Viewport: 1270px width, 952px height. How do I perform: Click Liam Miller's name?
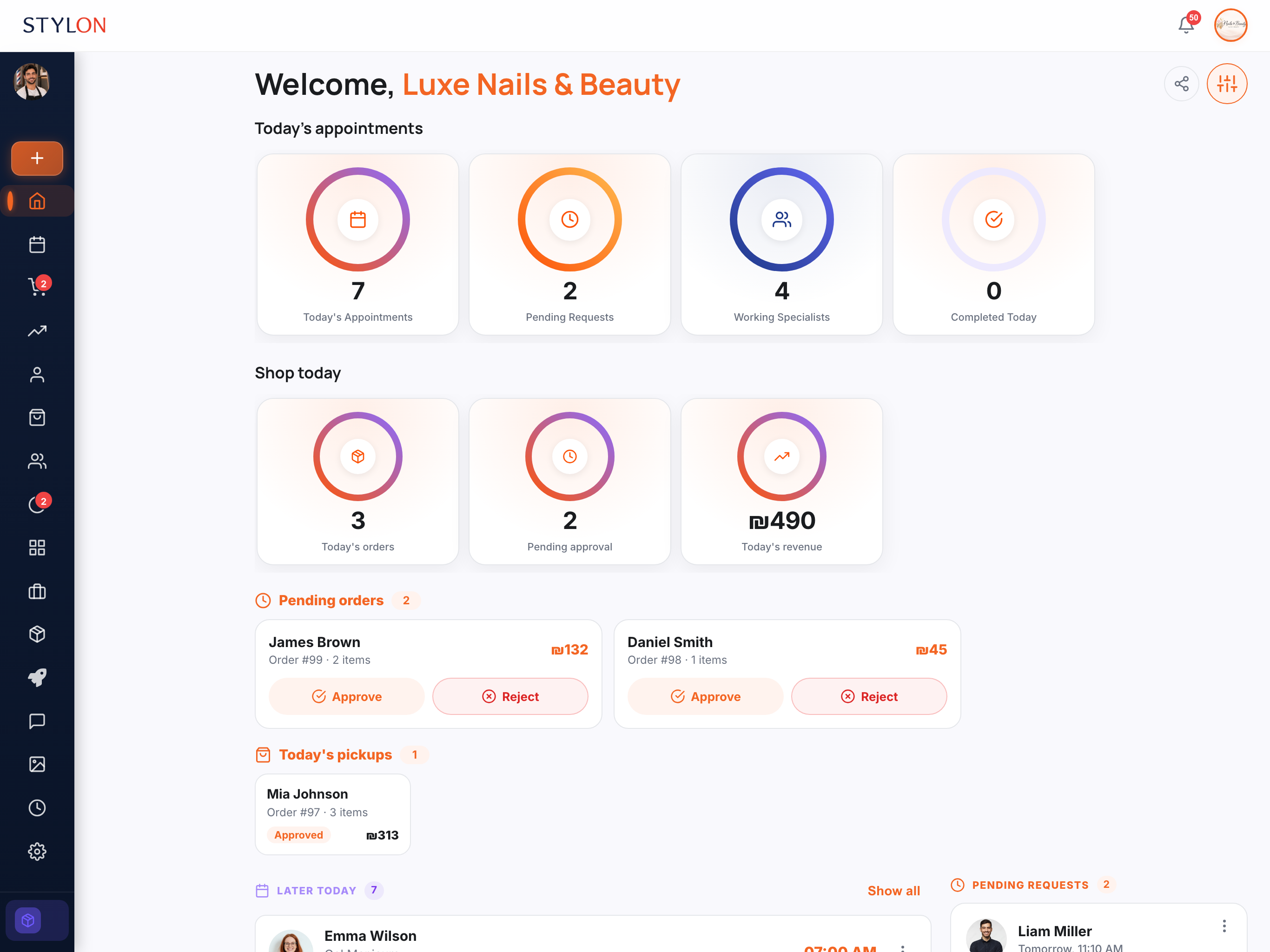1055,932
